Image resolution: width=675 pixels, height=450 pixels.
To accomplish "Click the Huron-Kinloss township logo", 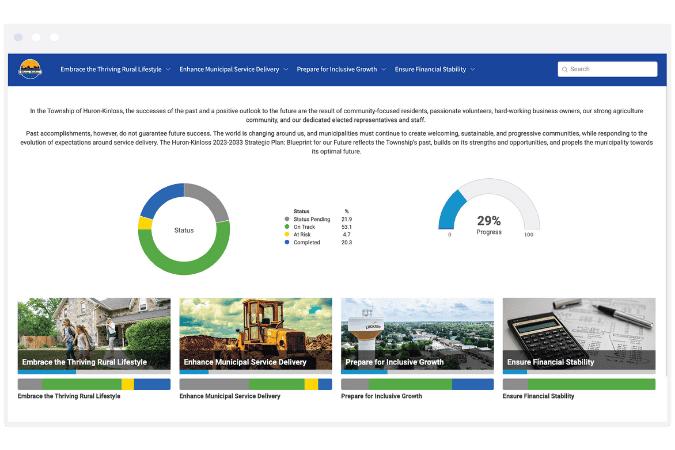I will (30, 69).
